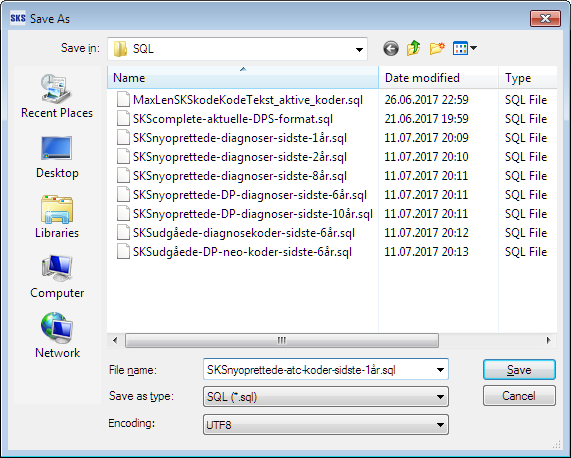This screenshot has width=571, height=458.
Task: Click the Save button
Action: pyautogui.click(x=519, y=370)
